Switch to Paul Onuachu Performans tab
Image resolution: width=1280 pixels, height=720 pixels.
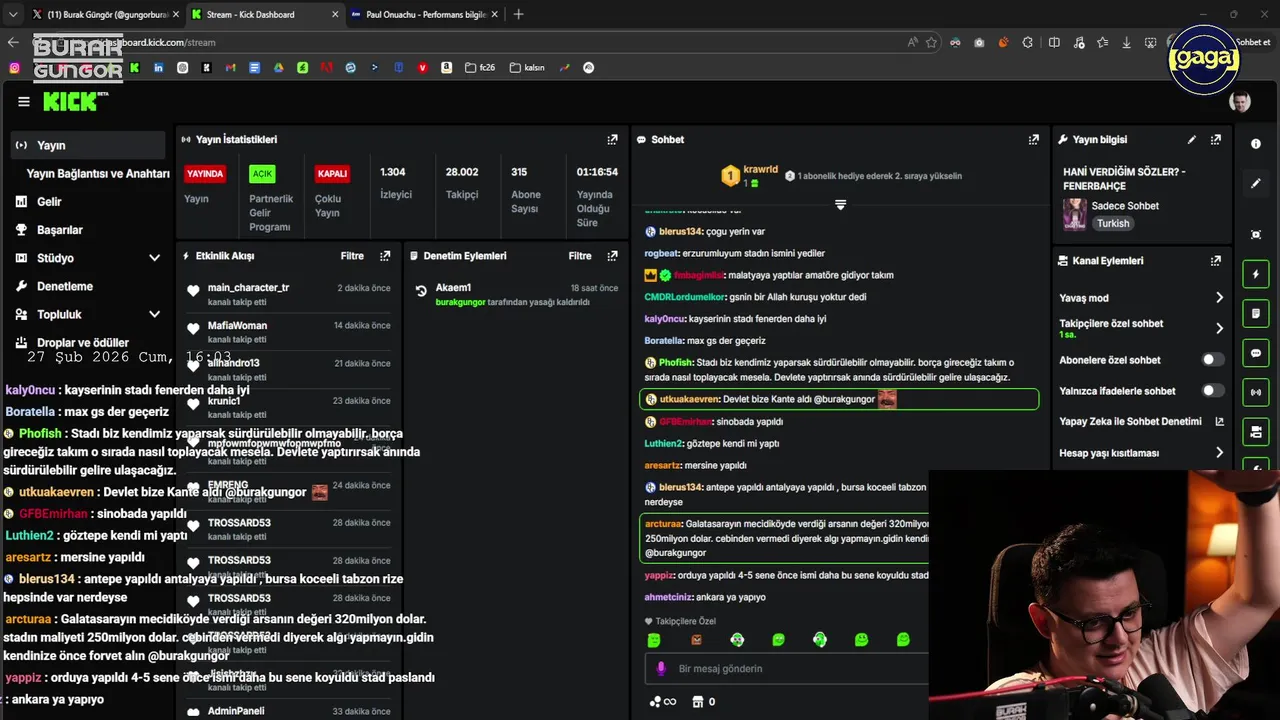coord(426,14)
